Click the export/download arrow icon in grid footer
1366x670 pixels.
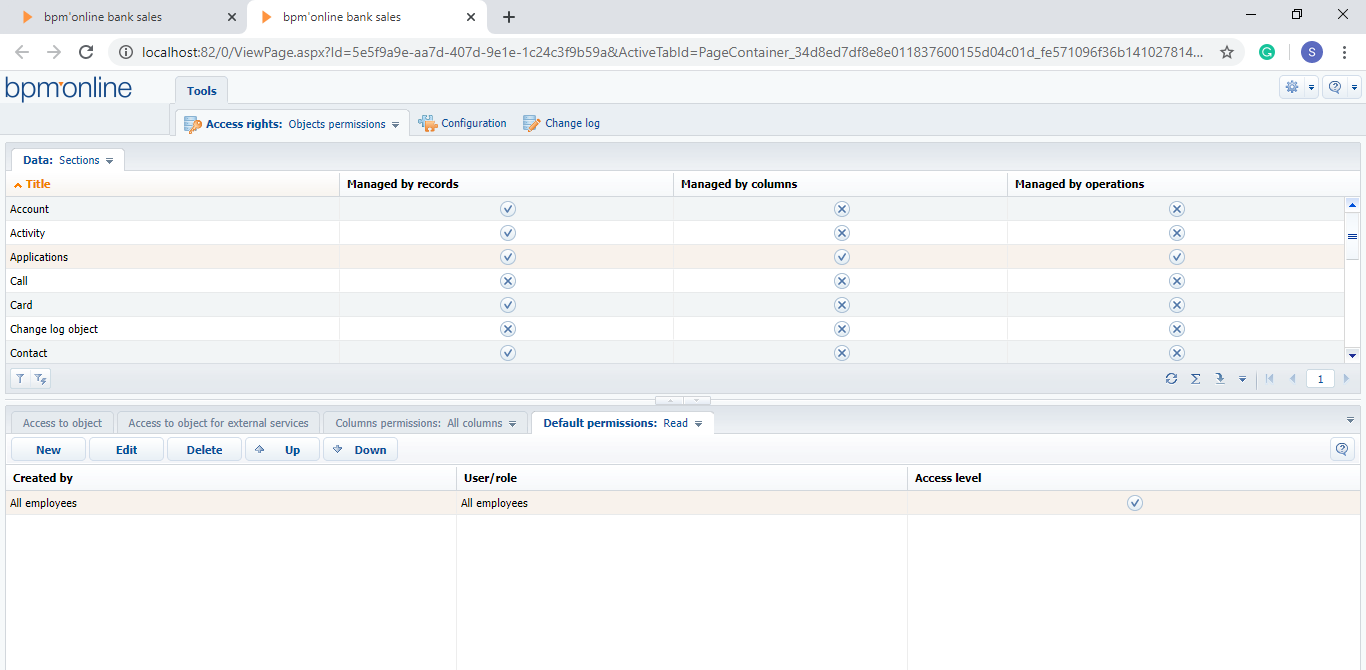coord(1220,379)
